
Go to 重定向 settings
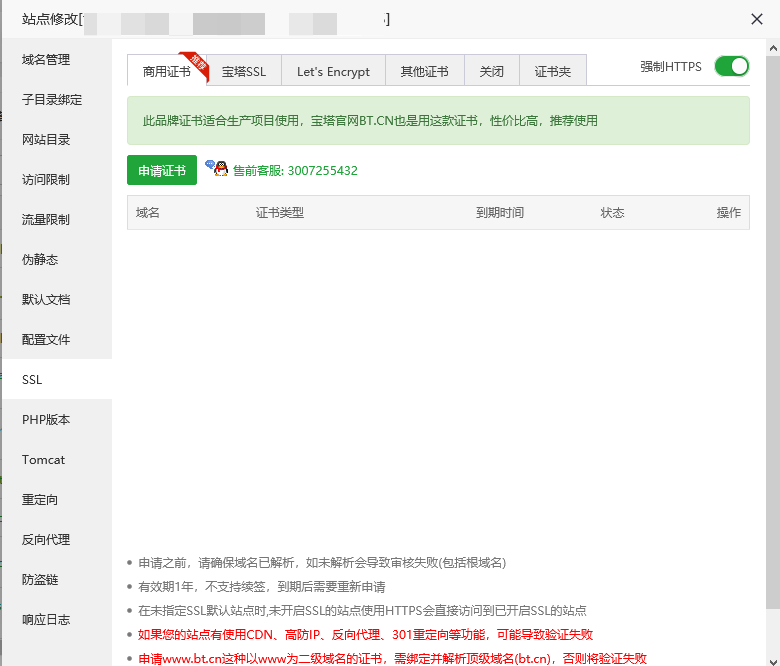(40, 499)
